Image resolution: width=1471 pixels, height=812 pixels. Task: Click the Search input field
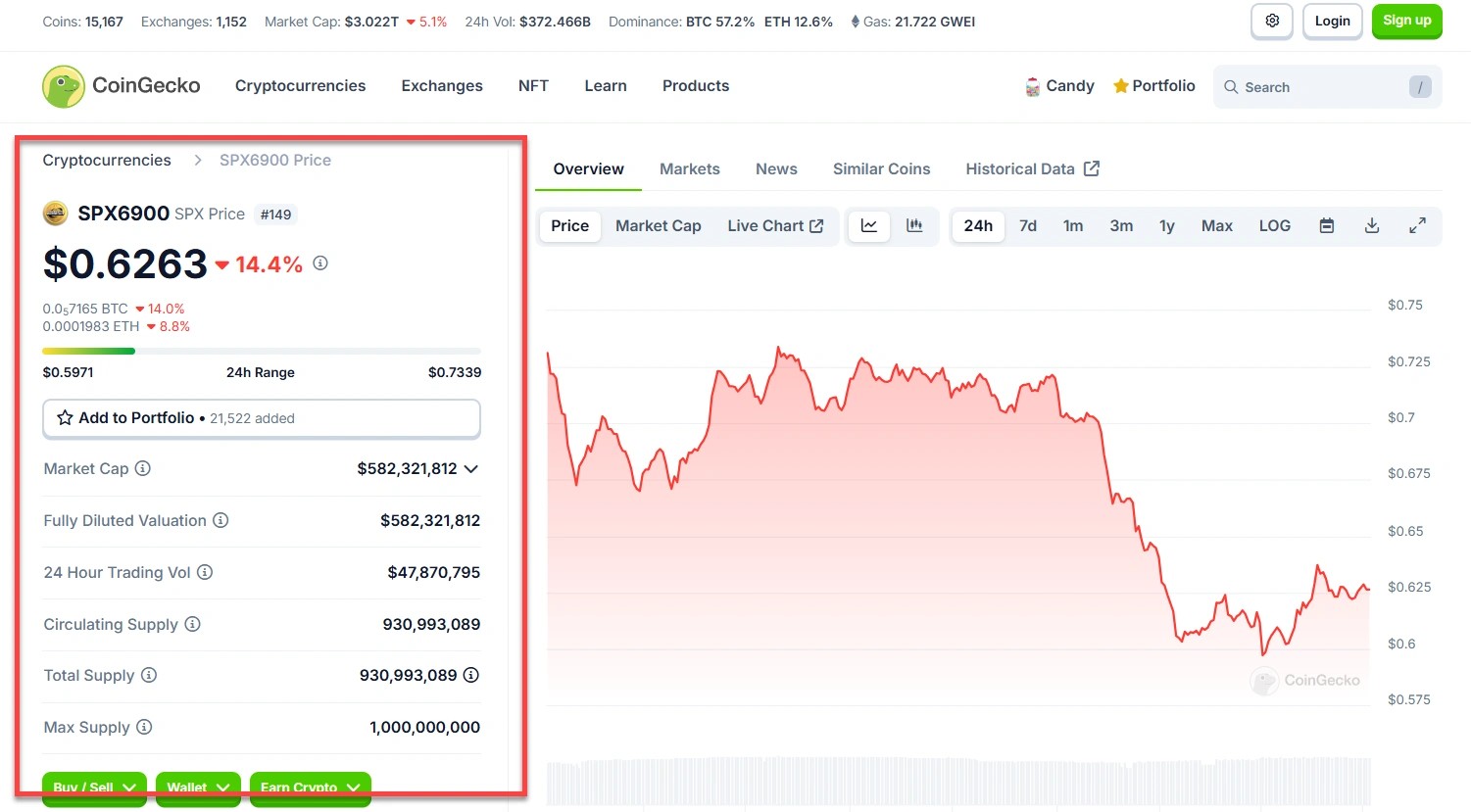coord(1328,87)
